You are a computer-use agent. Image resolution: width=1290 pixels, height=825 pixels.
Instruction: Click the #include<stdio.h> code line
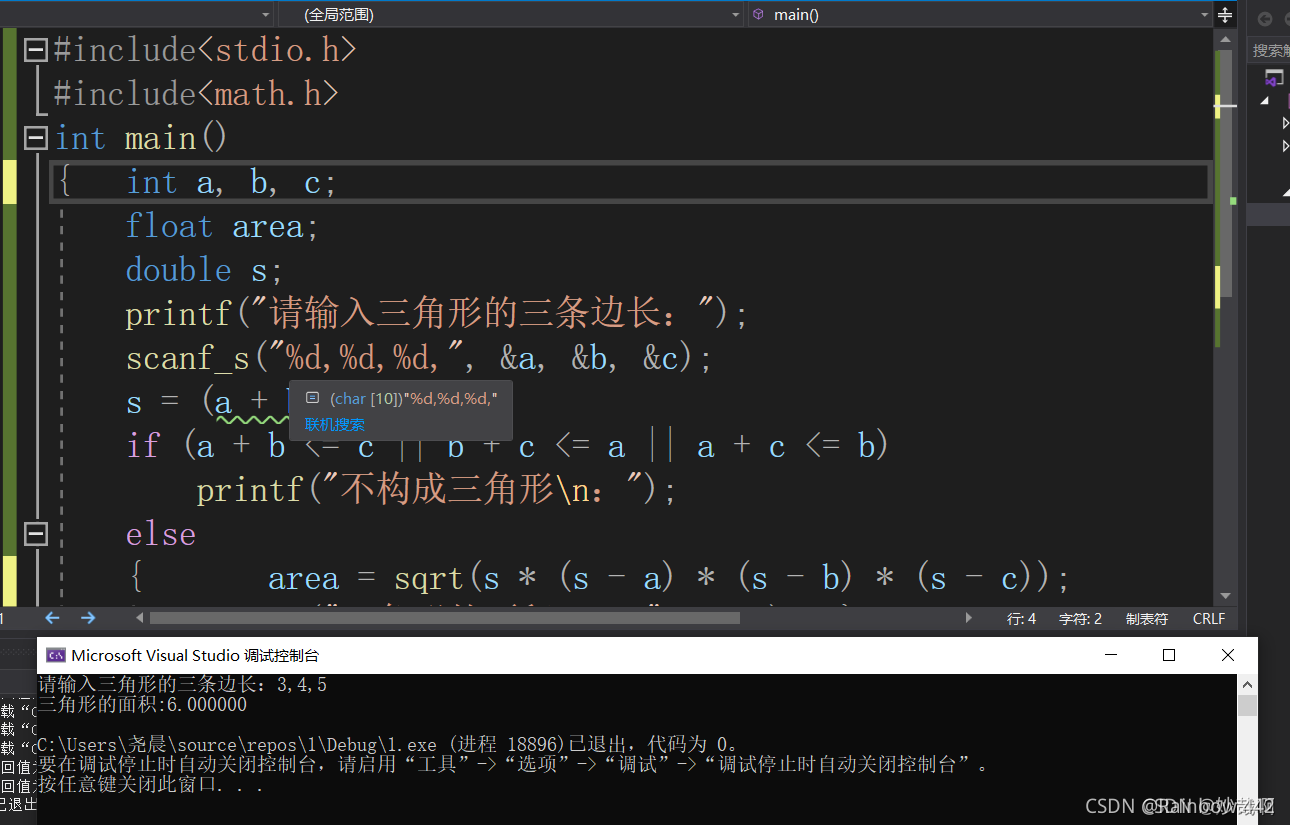click(204, 49)
